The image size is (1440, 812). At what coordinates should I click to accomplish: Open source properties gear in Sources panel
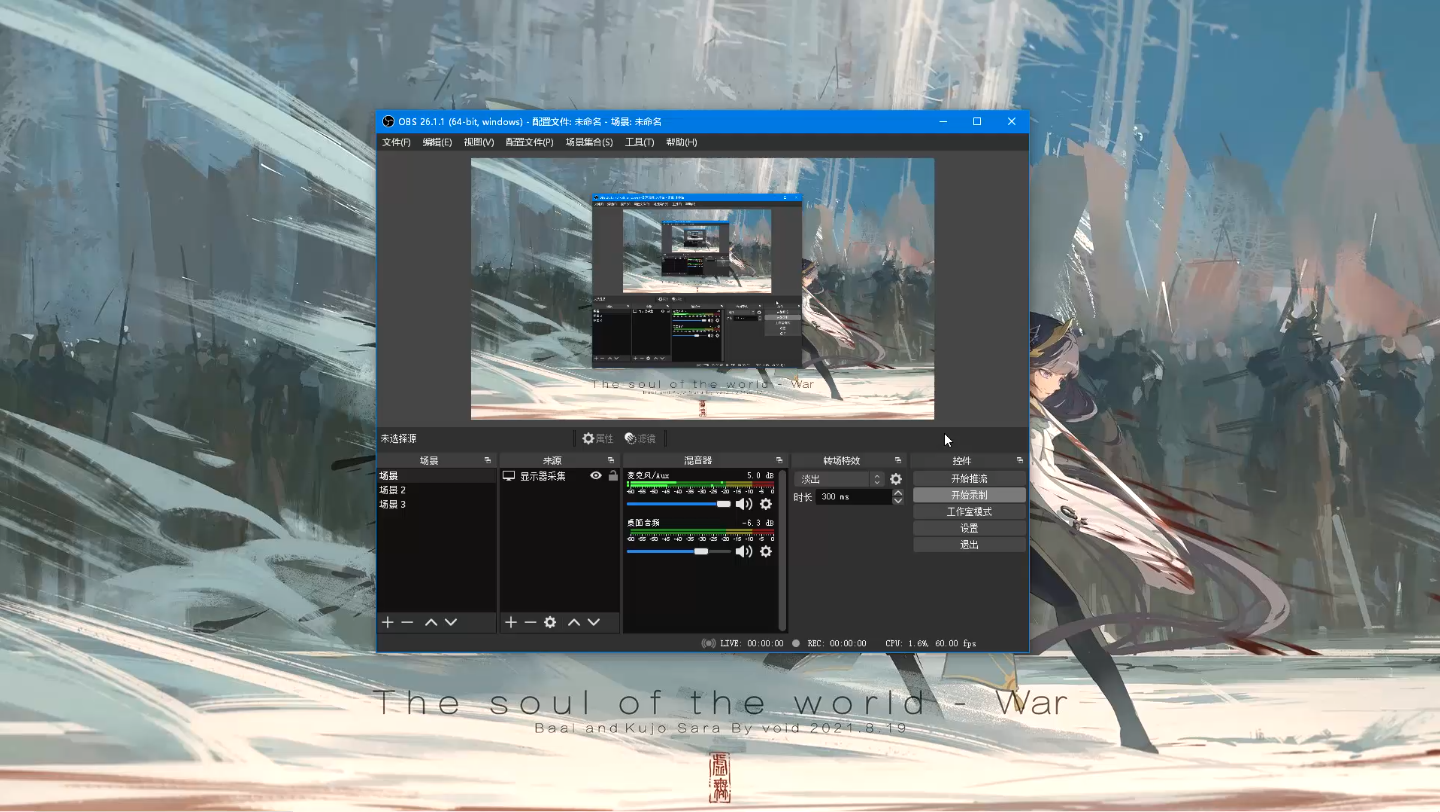(550, 622)
